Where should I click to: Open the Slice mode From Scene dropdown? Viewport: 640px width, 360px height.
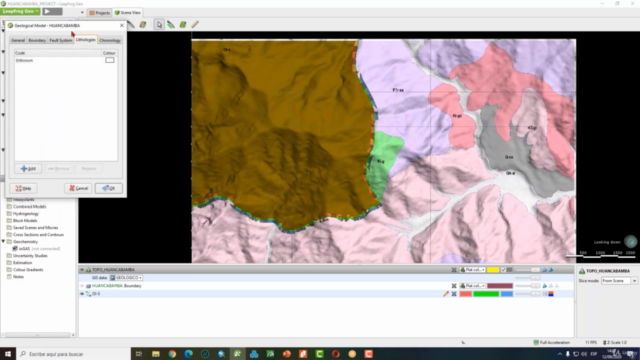(619, 281)
